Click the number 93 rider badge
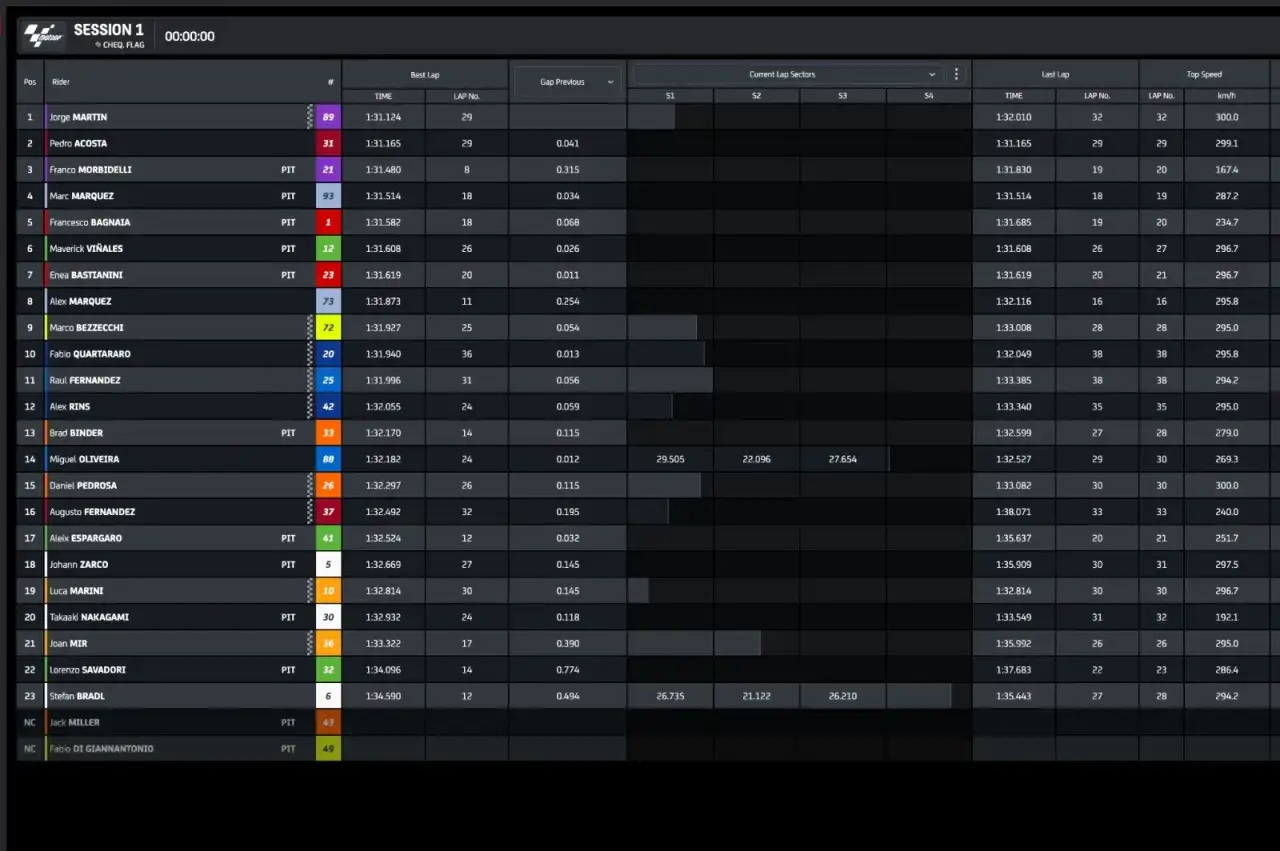 tap(328, 196)
